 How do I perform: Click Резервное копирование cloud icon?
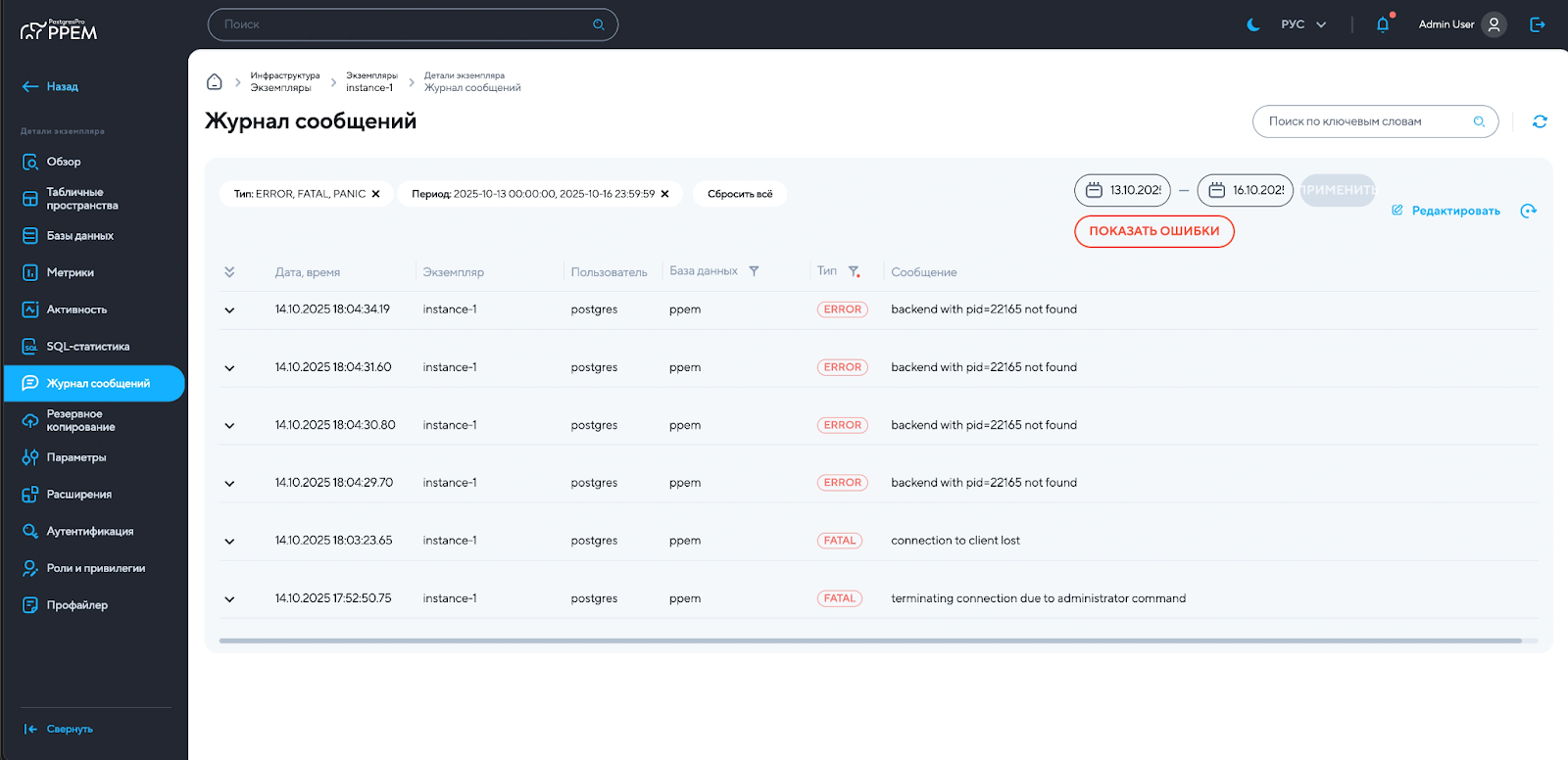pos(30,420)
